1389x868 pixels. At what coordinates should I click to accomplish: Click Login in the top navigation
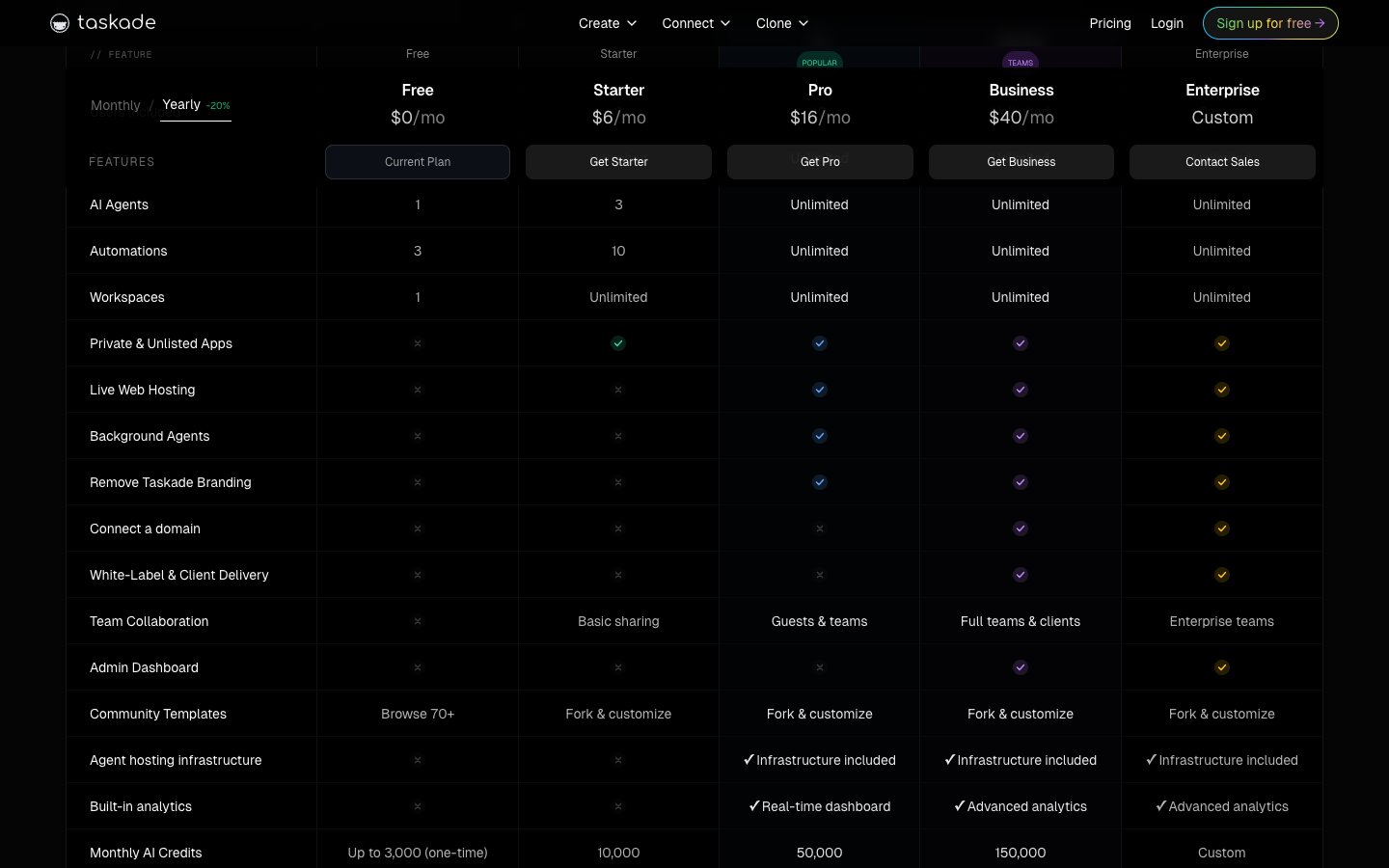[x=1166, y=23]
